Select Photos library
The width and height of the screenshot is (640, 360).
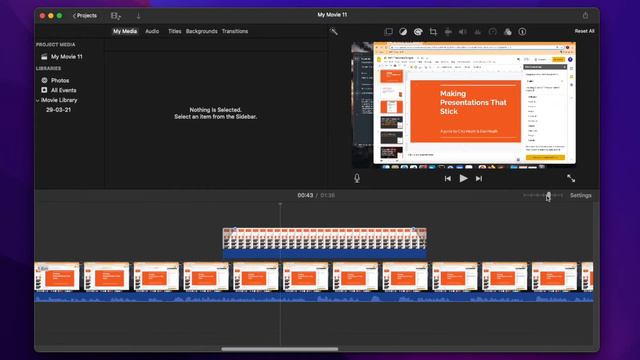coord(60,80)
